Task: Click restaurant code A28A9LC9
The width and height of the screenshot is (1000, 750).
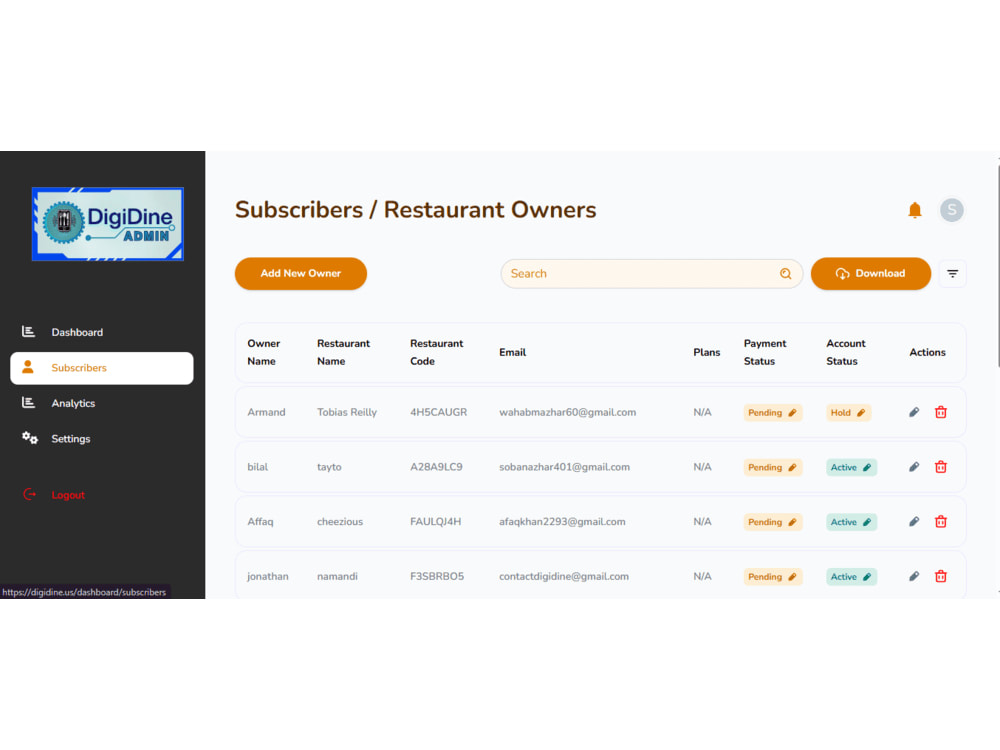Action: pyautogui.click(x=436, y=467)
